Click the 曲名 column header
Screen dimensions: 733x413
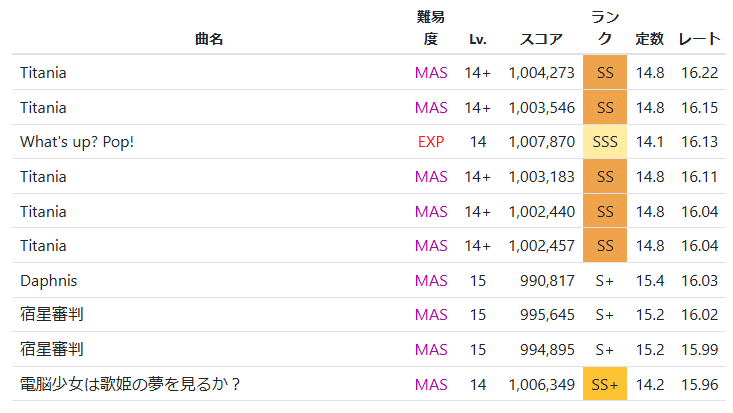[208, 39]
